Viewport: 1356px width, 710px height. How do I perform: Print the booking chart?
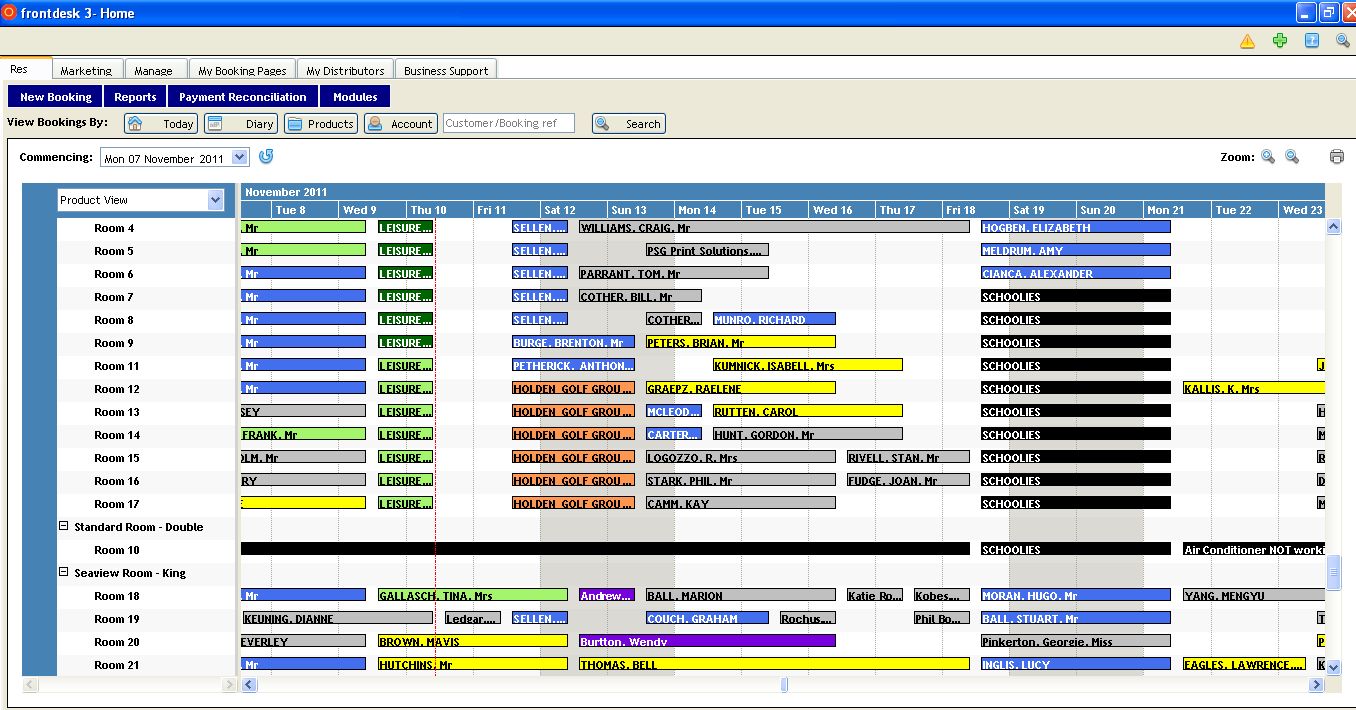(1337, 157)
